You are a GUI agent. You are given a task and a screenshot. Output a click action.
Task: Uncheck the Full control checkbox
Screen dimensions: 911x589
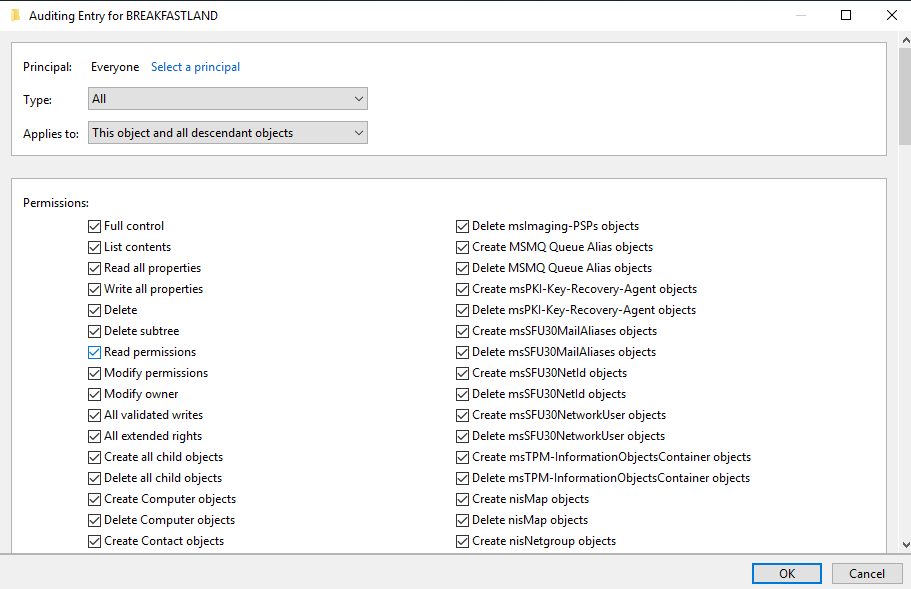click(95, 226)
